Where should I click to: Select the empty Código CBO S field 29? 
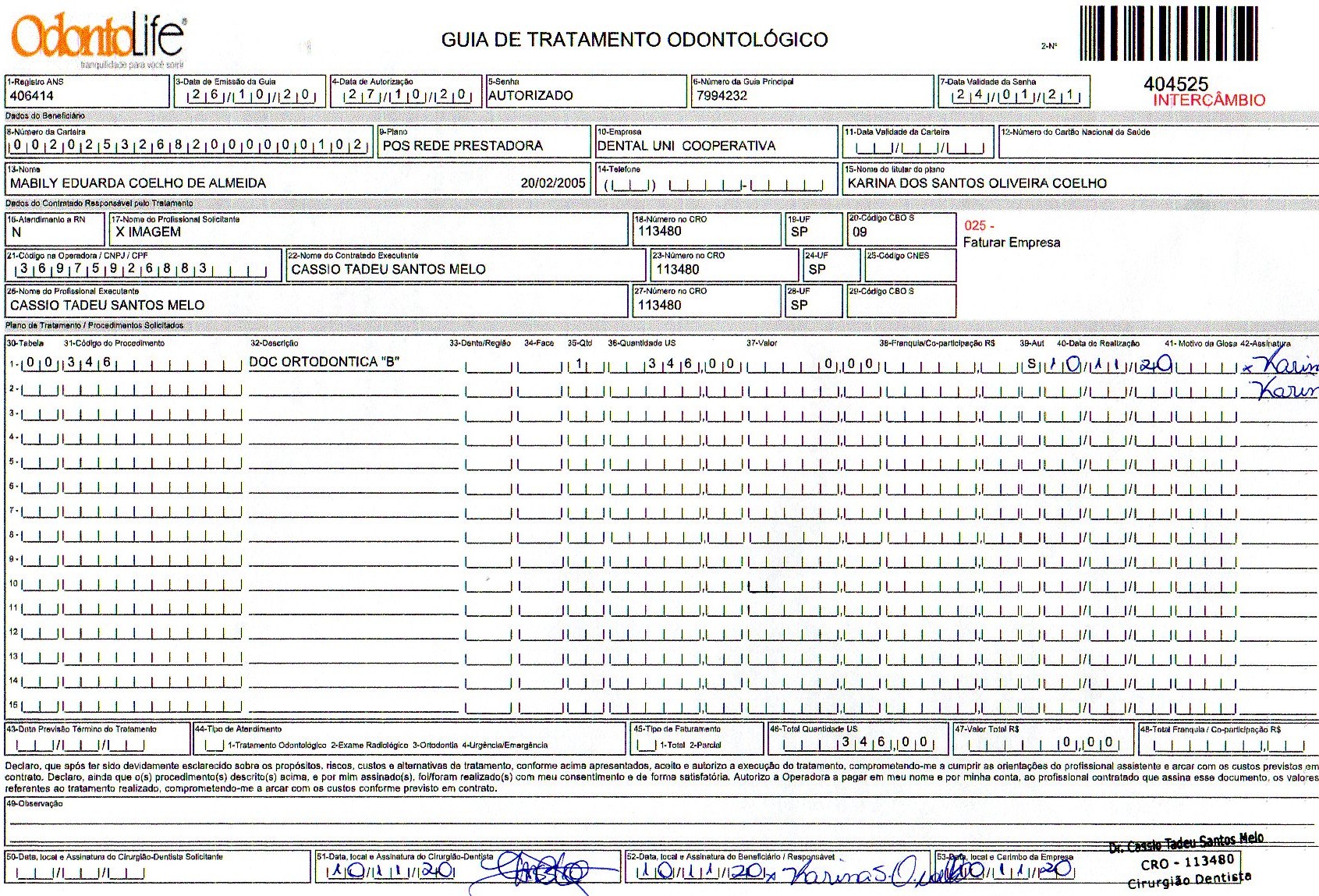[902, 301]
